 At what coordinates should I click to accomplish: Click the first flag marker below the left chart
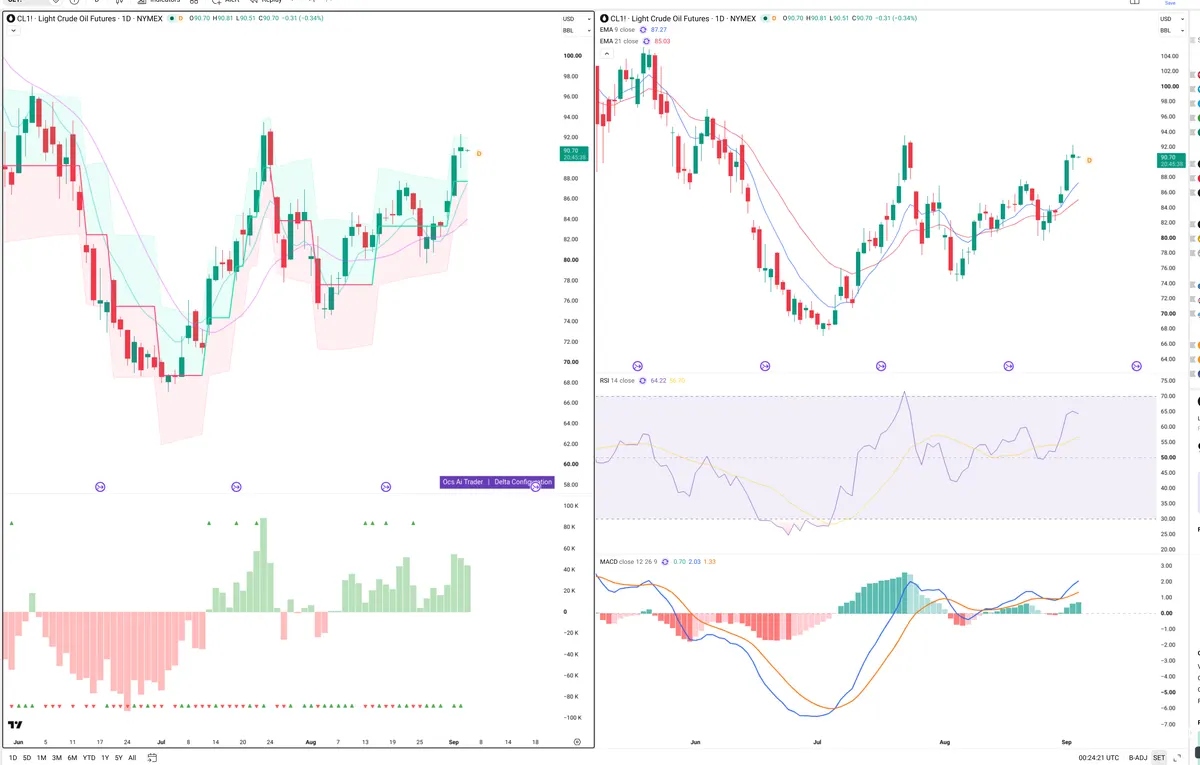click(100, 486)
